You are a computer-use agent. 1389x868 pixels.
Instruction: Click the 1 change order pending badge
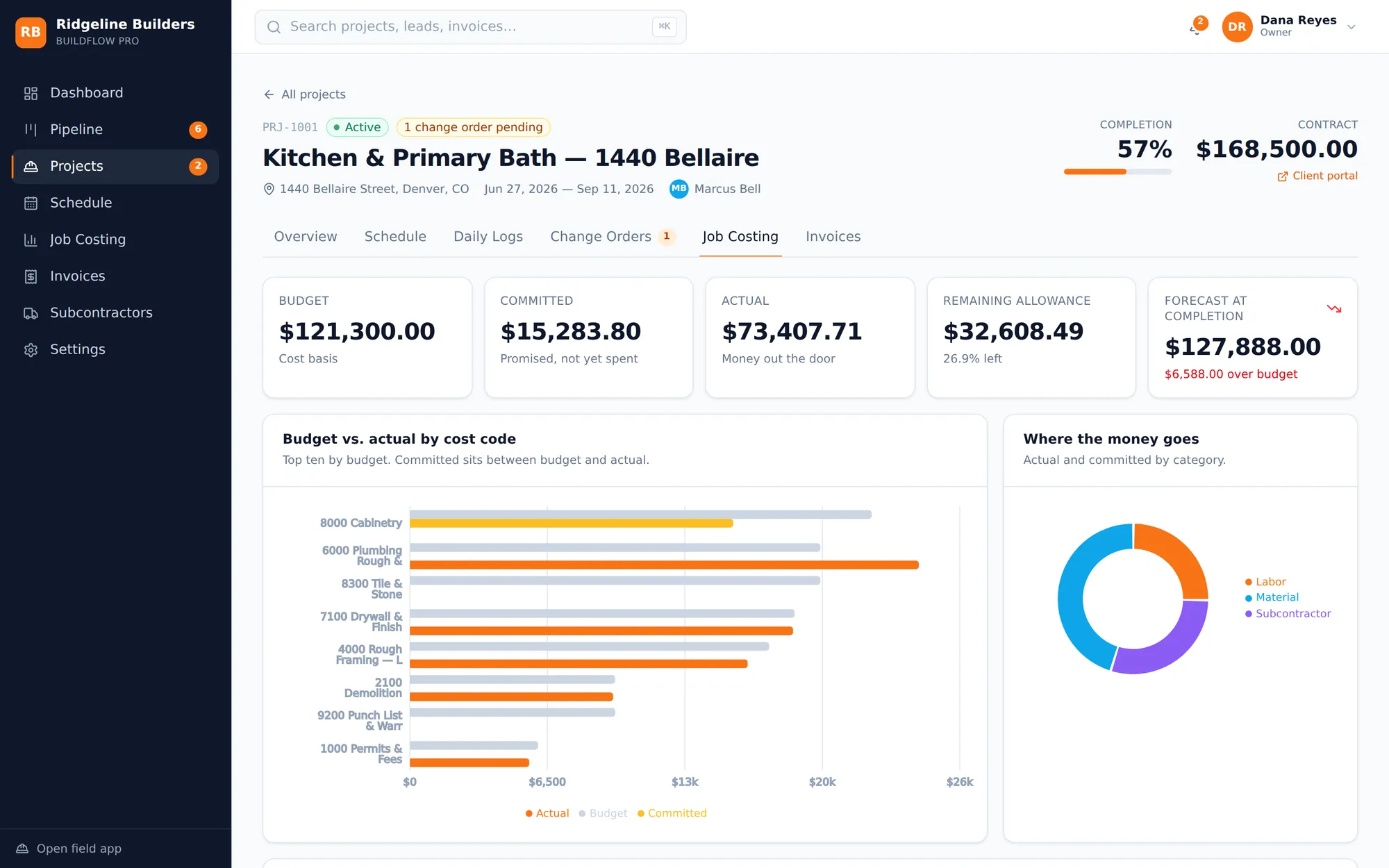(x=474, y=128)
